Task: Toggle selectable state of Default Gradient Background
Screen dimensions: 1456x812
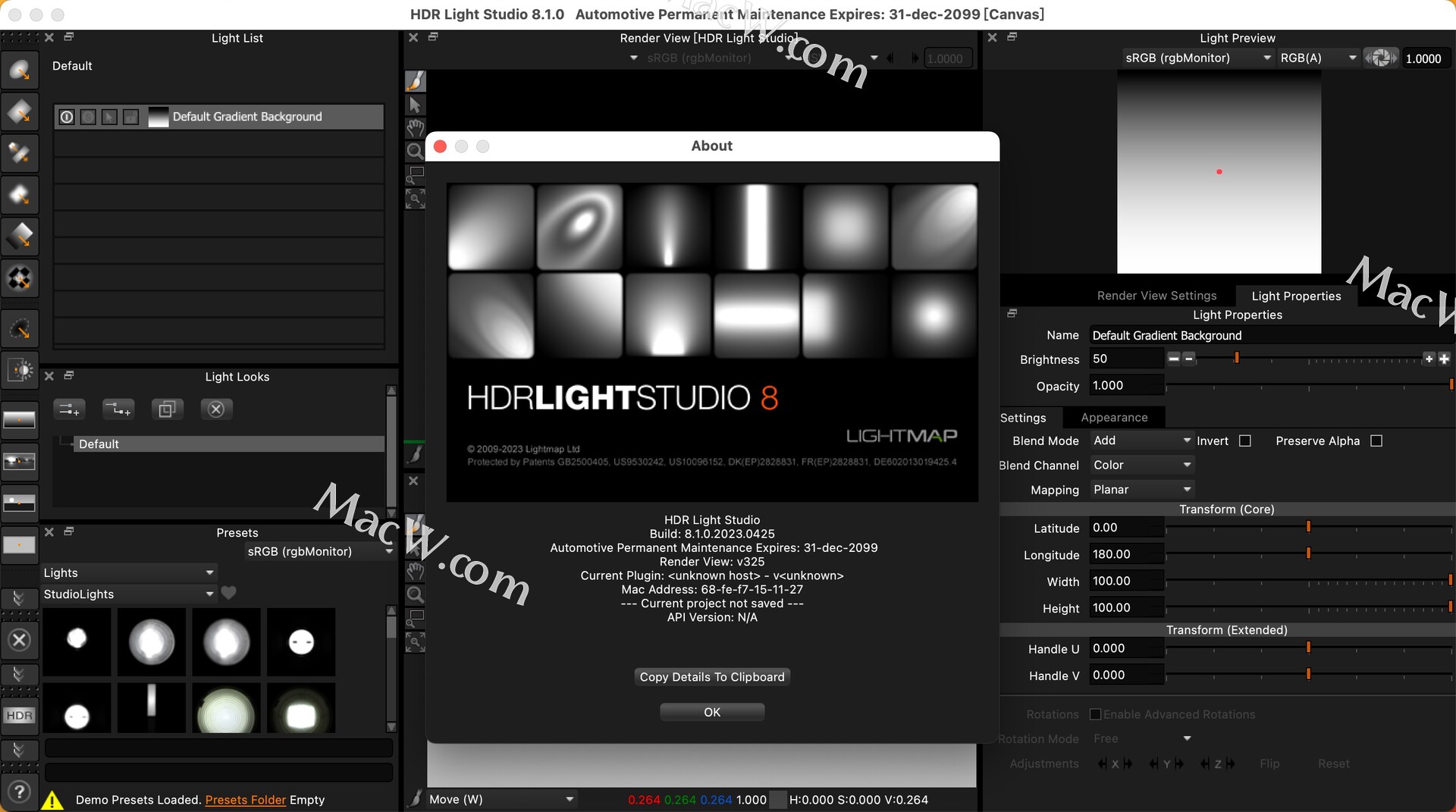Action: pos(109,117)
